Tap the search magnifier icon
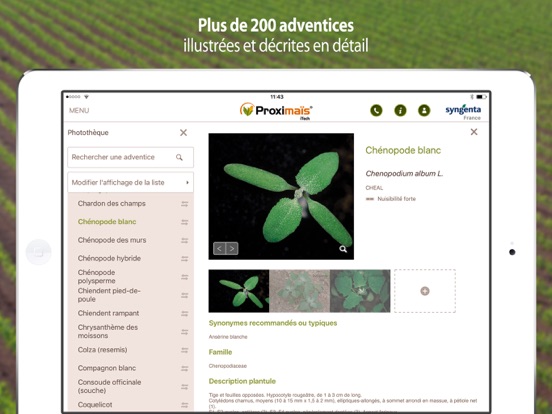This screenshot has height=414, width=552. coord(179,157)
